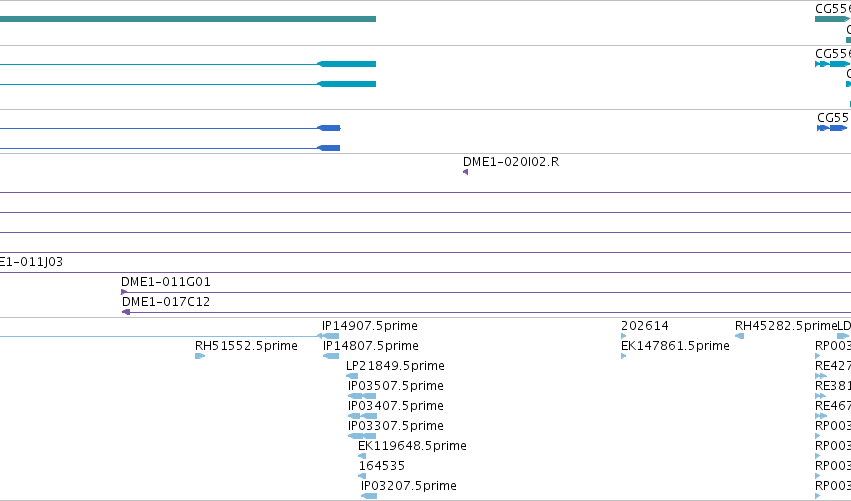Click the IP03307.5prime EST glyph
Viewport: 851px width, 501px height.
pyautogui.click(x=362, y=436)
